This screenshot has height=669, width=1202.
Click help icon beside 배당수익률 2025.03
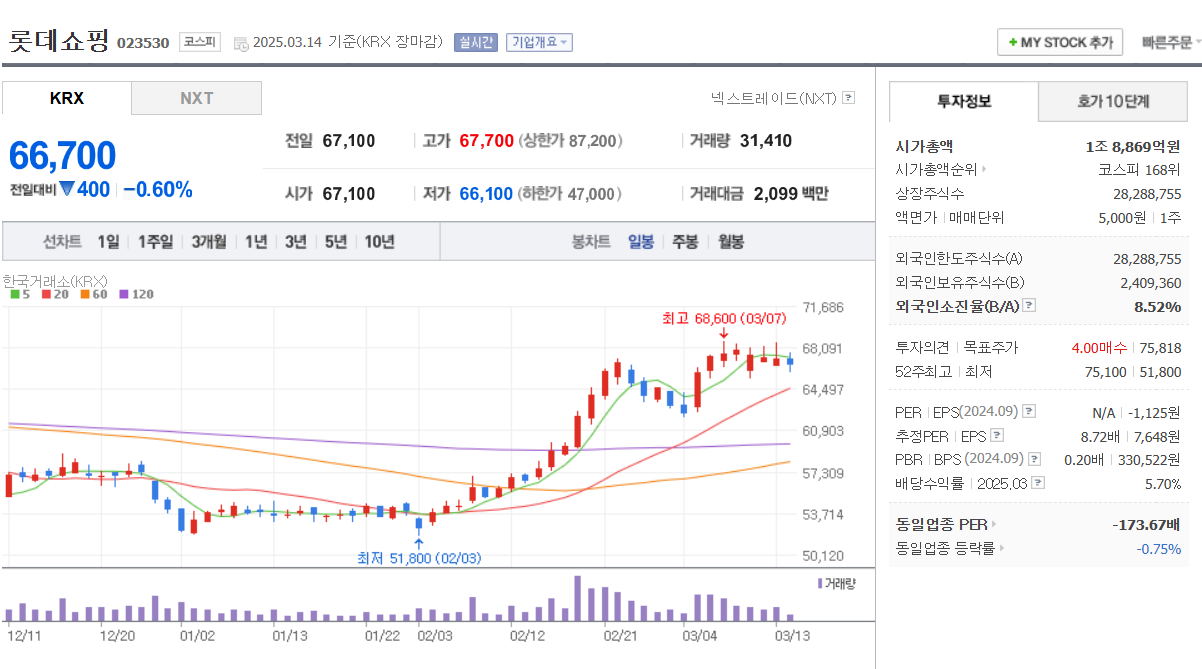click(1037, 483)
